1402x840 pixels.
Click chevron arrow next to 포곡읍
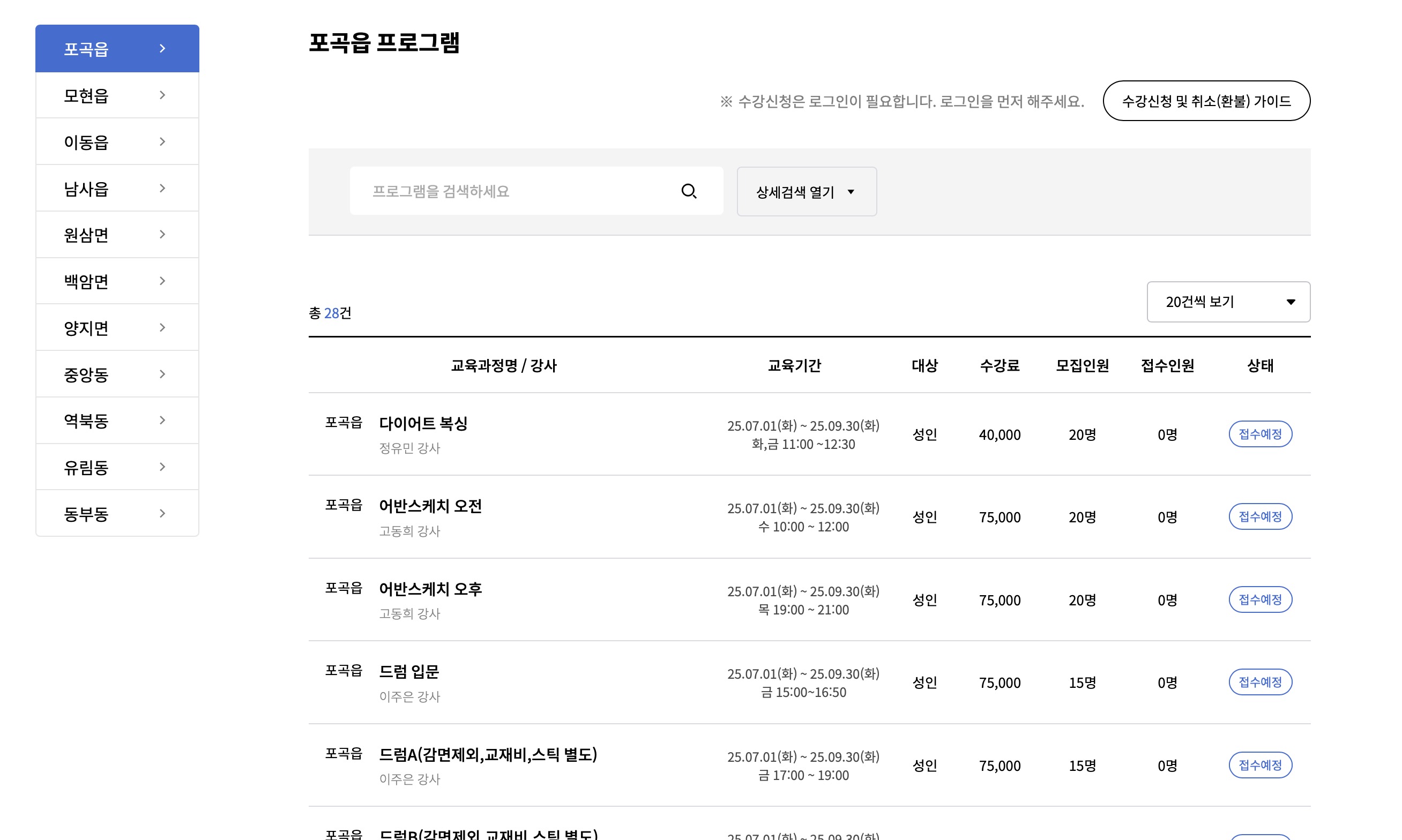(x=162, y=49)
